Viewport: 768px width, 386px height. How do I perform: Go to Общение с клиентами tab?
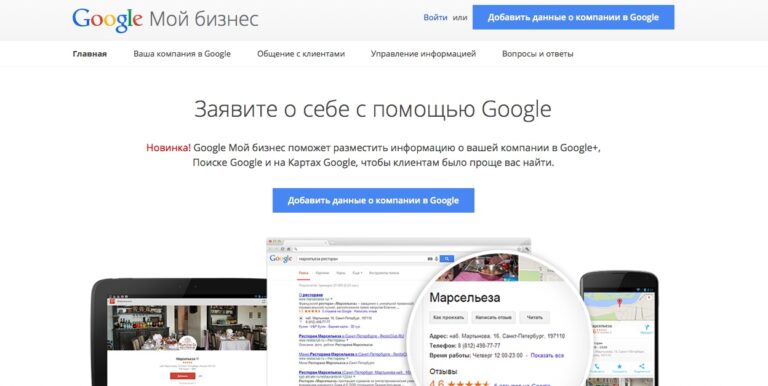coord(301,54)
